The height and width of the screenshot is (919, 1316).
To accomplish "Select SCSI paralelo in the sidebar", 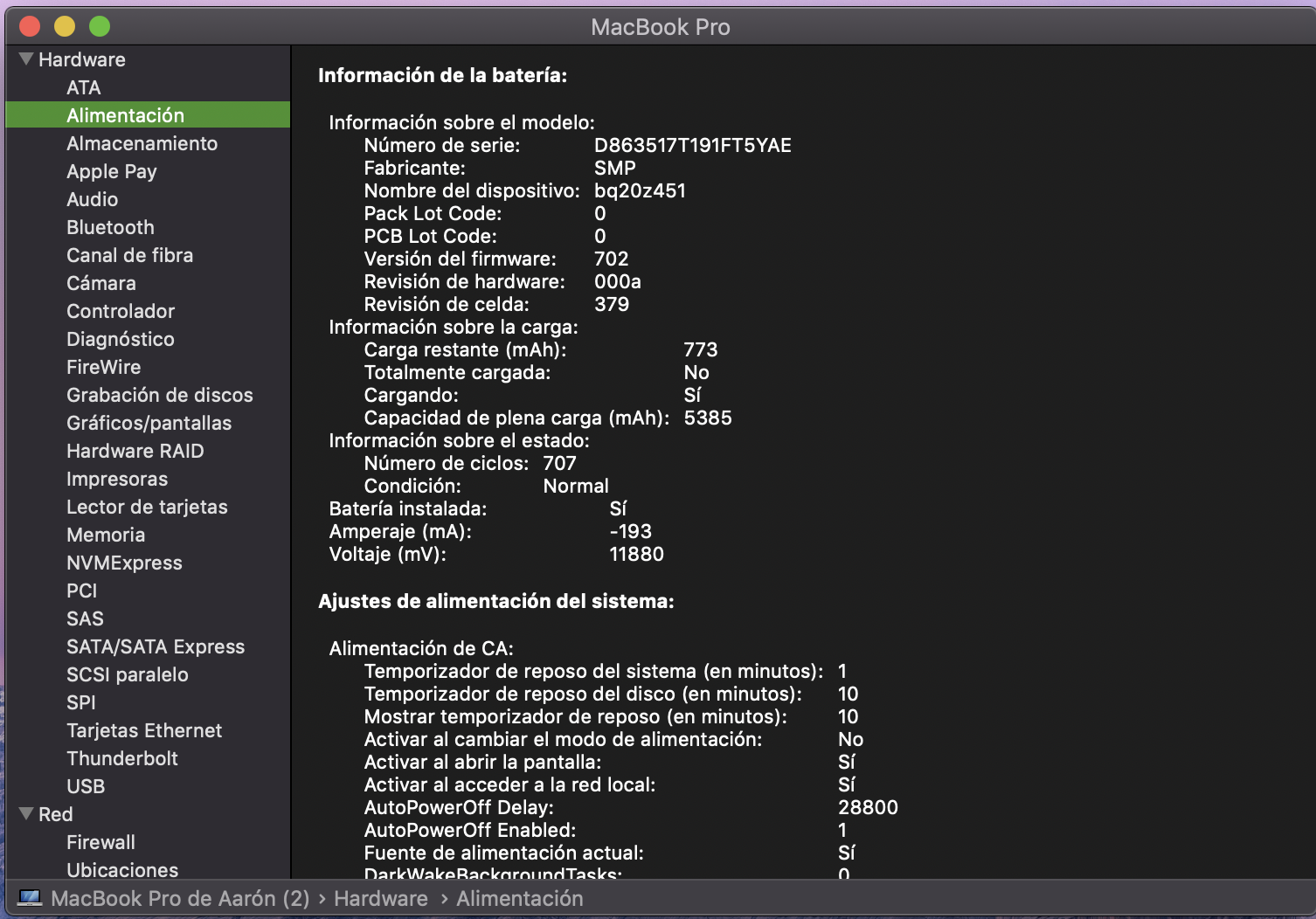I will 128,674.
